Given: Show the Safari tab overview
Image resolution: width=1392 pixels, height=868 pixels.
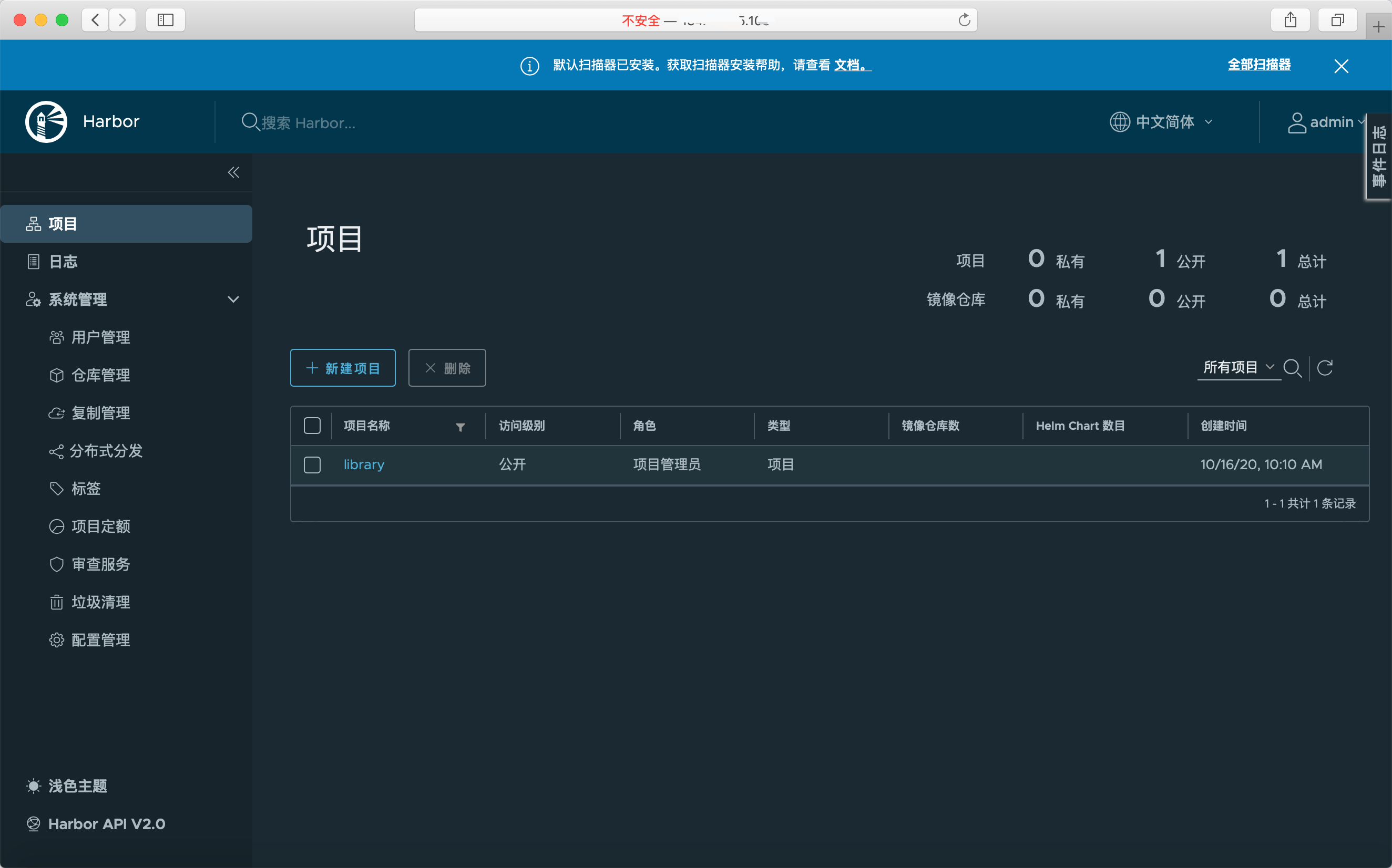Looking at the screenshot, I should coord(1337,20).
